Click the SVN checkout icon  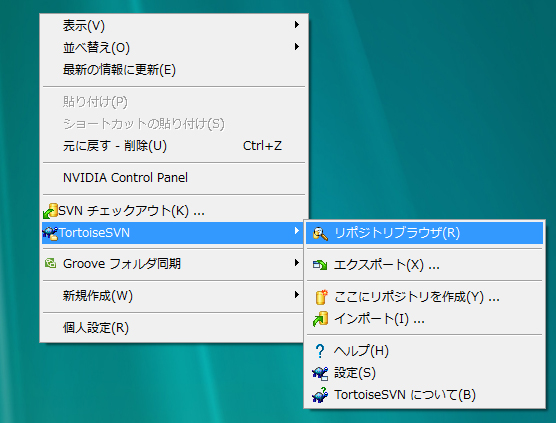coord(50,211)
